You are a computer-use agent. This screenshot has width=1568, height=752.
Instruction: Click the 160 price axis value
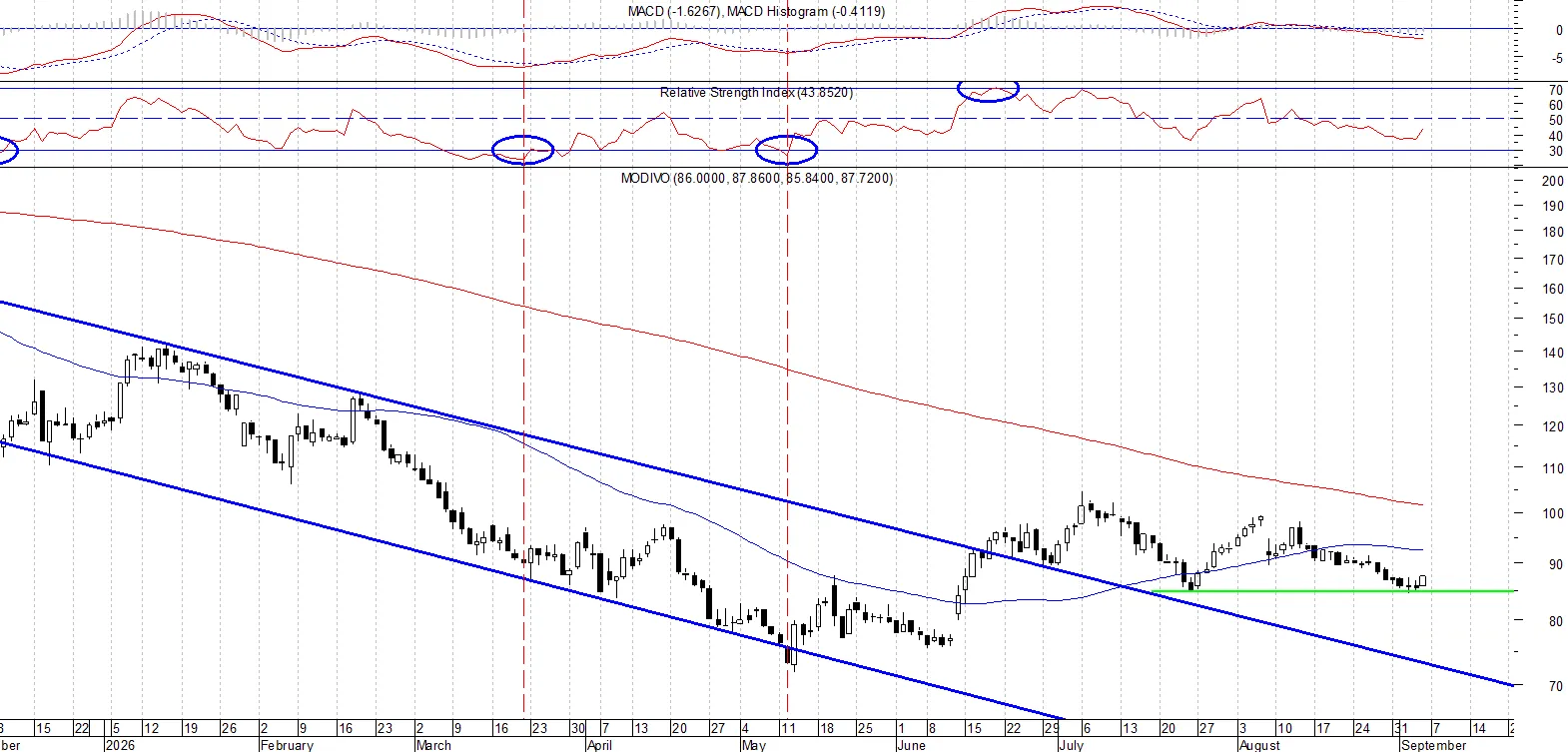[x=1553, y=290]
